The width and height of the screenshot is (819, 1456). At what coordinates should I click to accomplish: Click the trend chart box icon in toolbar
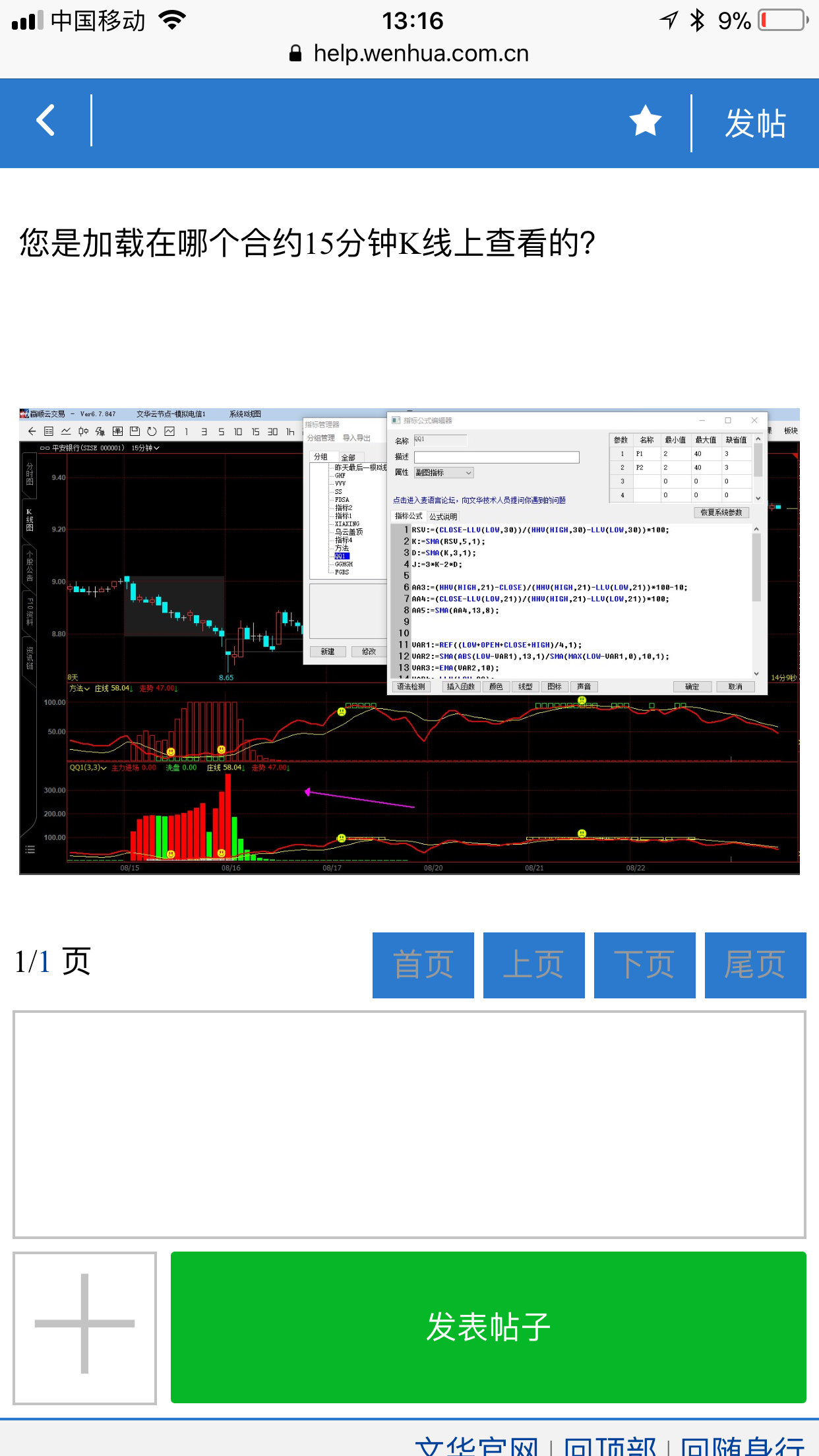coord(169,431)
